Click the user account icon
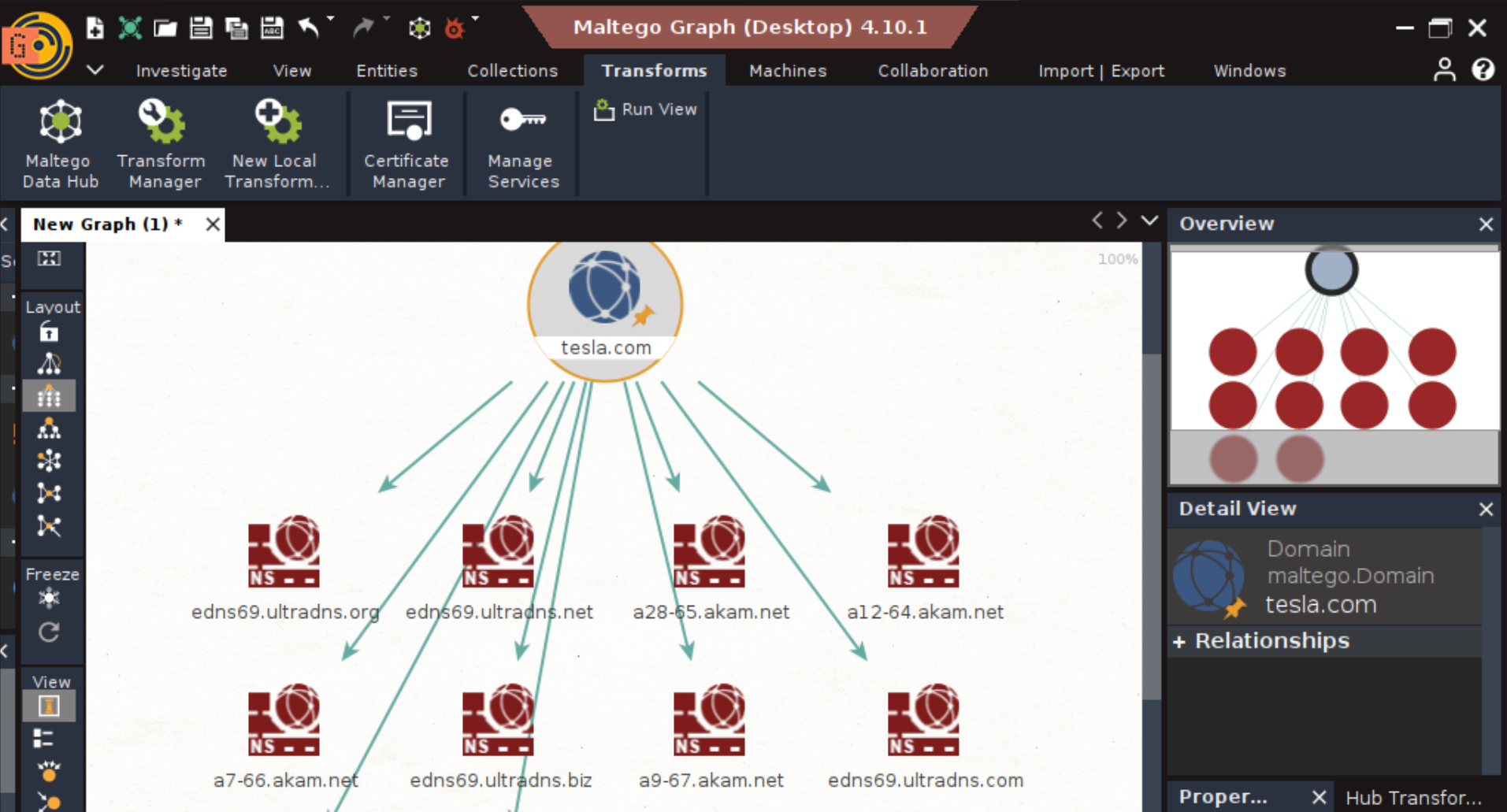Screen dimensions: 1507x812 point(1444,69)
